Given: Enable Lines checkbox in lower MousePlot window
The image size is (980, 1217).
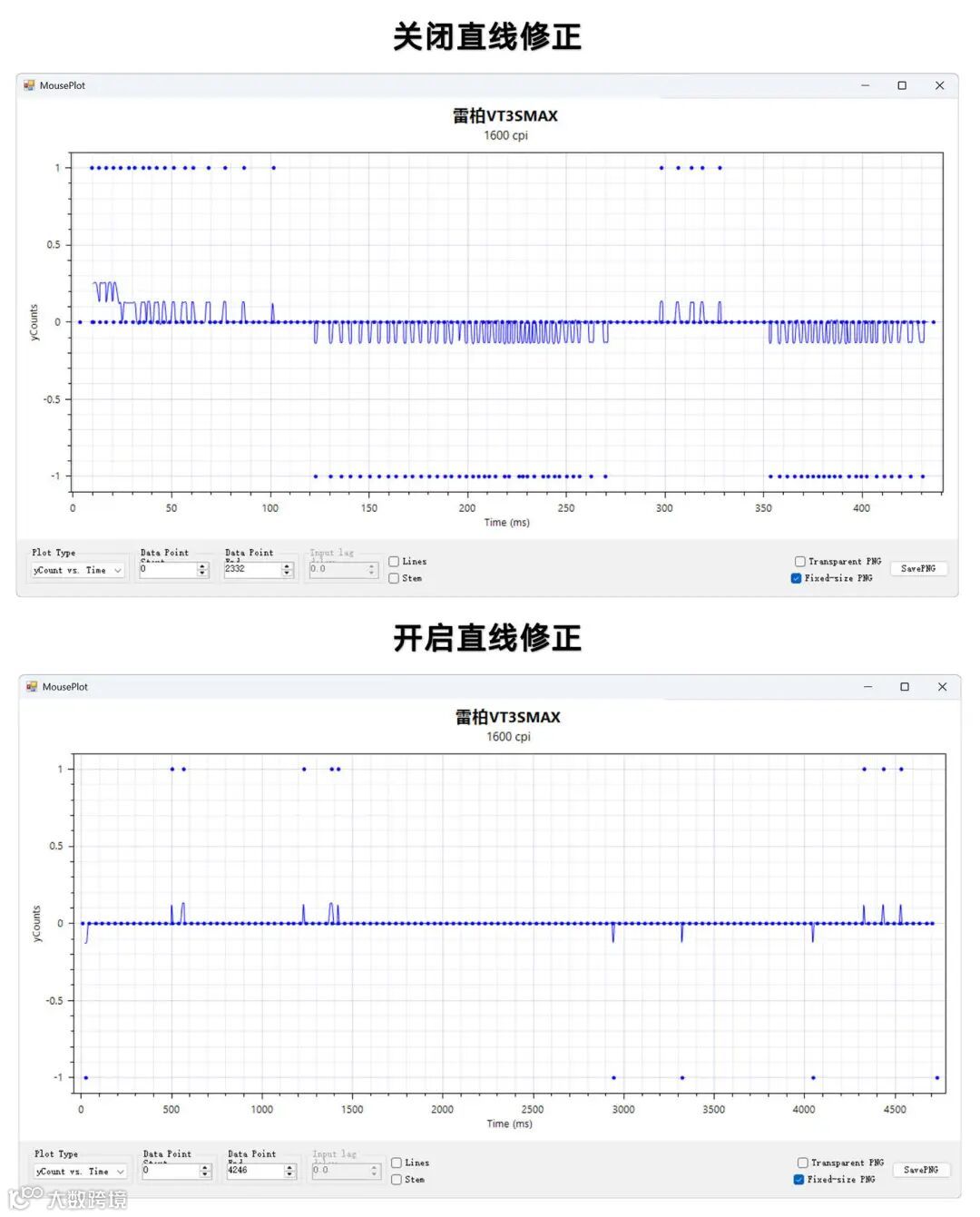Looking at the screenshot, I should click(x=397, y=1163).
